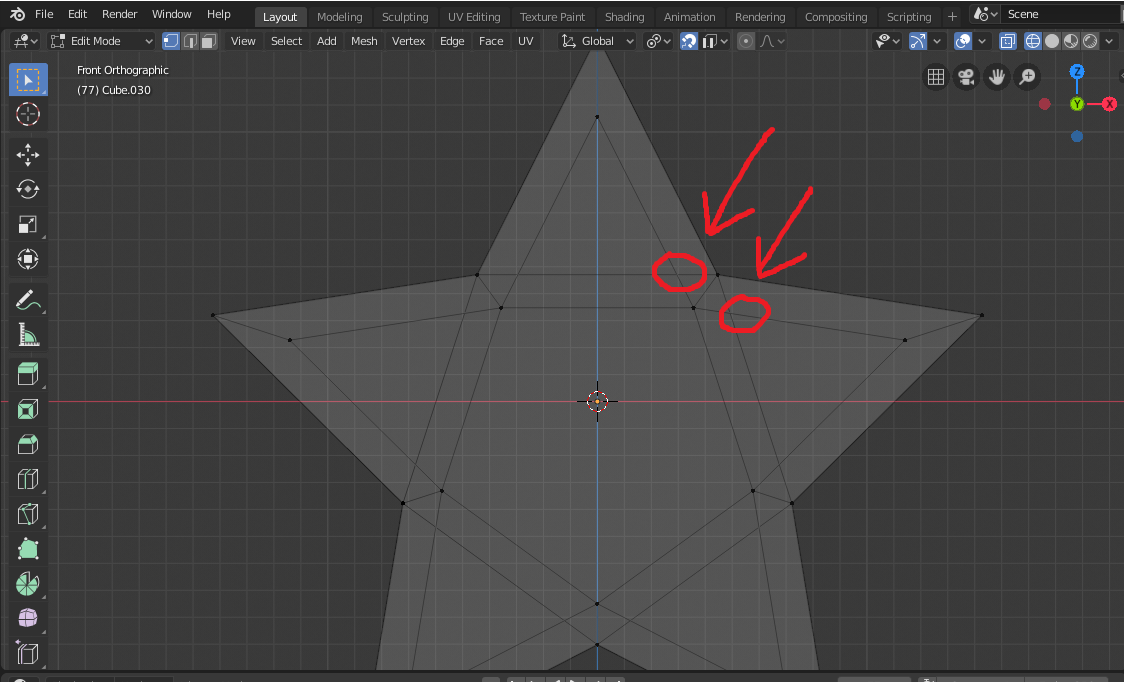Select the Loop Cut tool
1124x682 pixels.
[28, 479]
